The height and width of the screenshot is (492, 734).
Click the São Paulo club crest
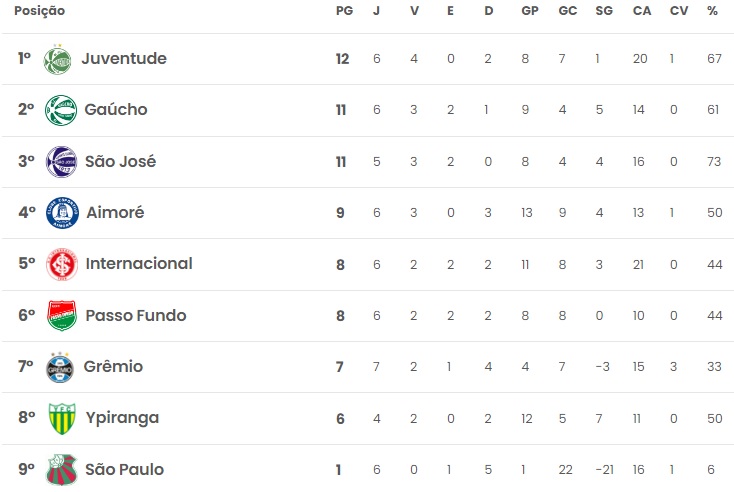61,470
